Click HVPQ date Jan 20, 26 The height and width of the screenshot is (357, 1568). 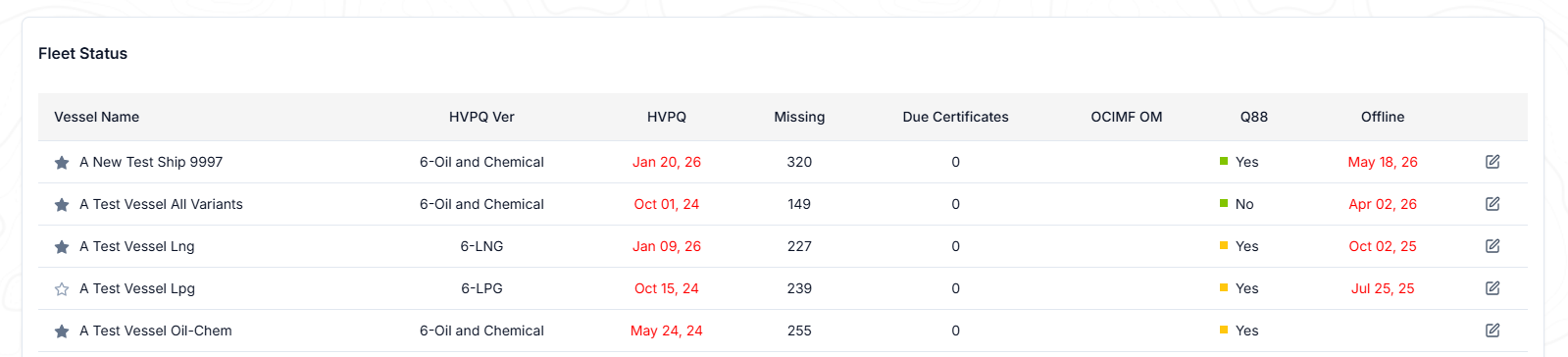click(667, 162)
